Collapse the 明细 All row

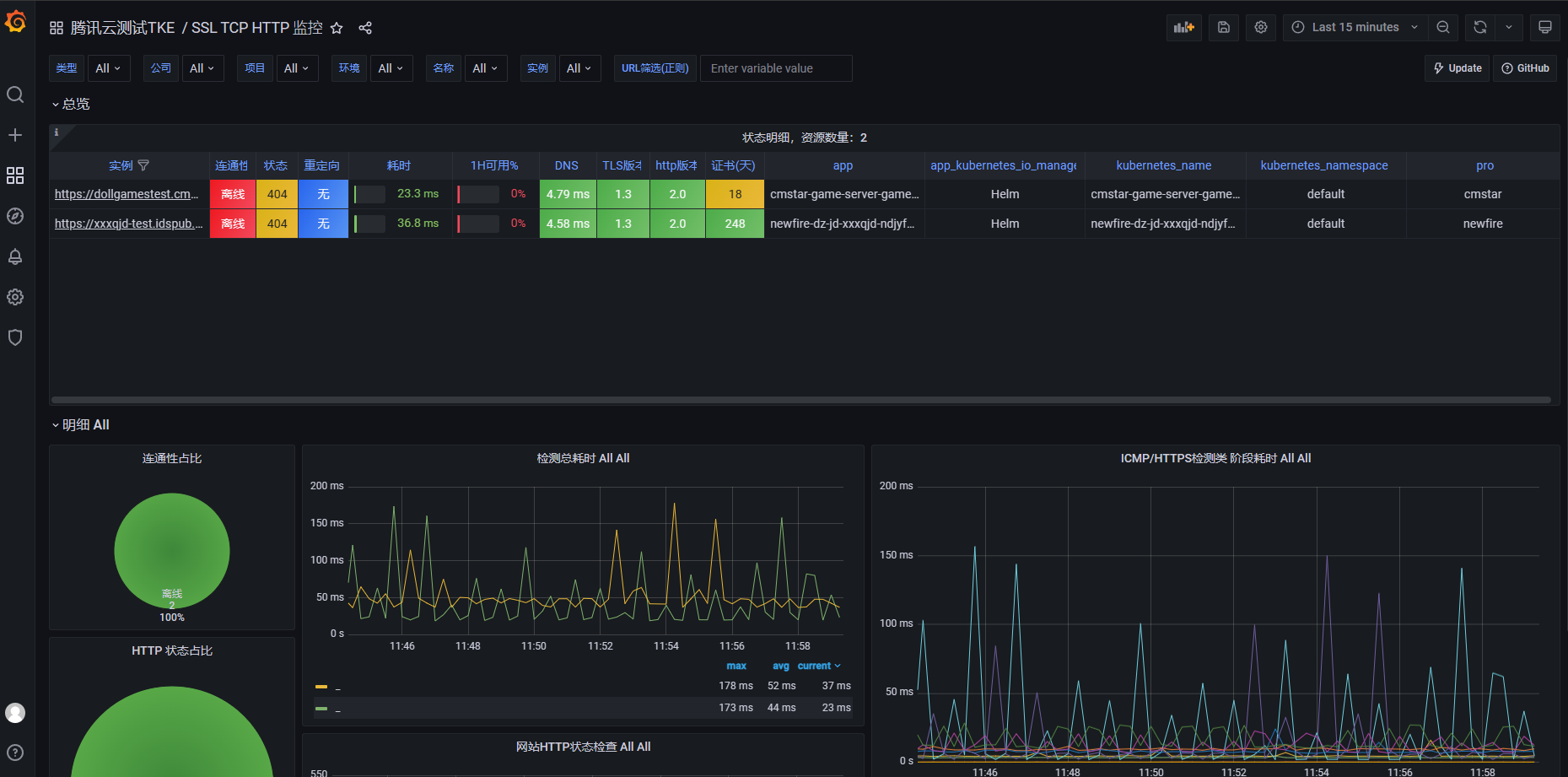(x=81, y=424)
